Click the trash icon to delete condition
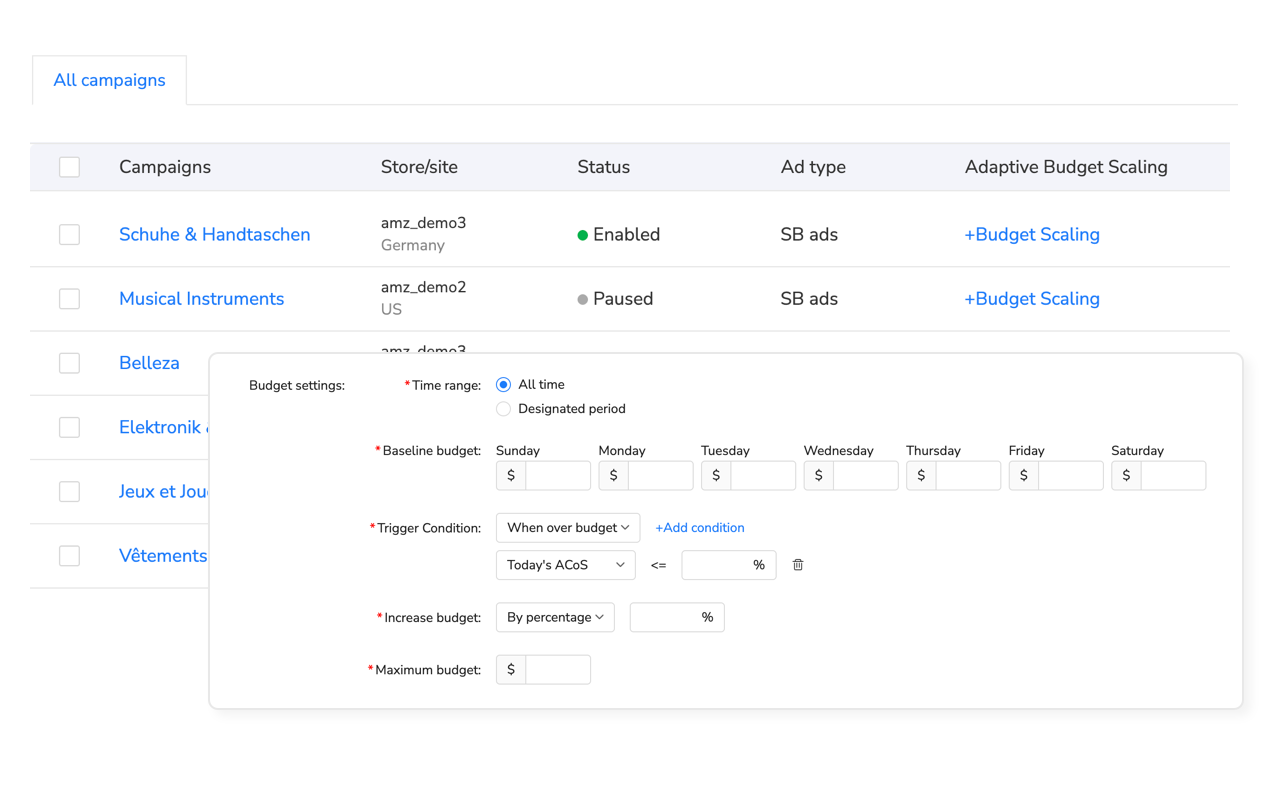Screen dimensions: 1272x800 pyautogui.click(x=798, y=565)
